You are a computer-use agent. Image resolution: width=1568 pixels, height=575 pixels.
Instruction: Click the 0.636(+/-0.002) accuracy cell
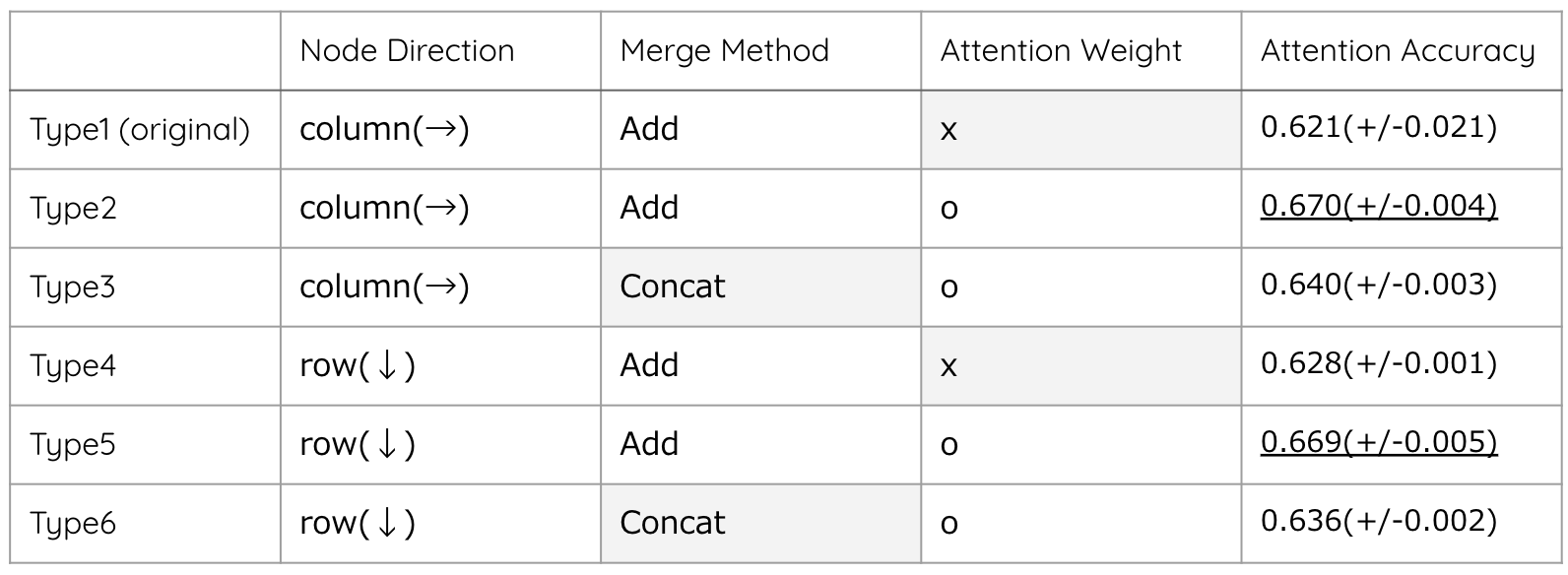coord(1378,521)
